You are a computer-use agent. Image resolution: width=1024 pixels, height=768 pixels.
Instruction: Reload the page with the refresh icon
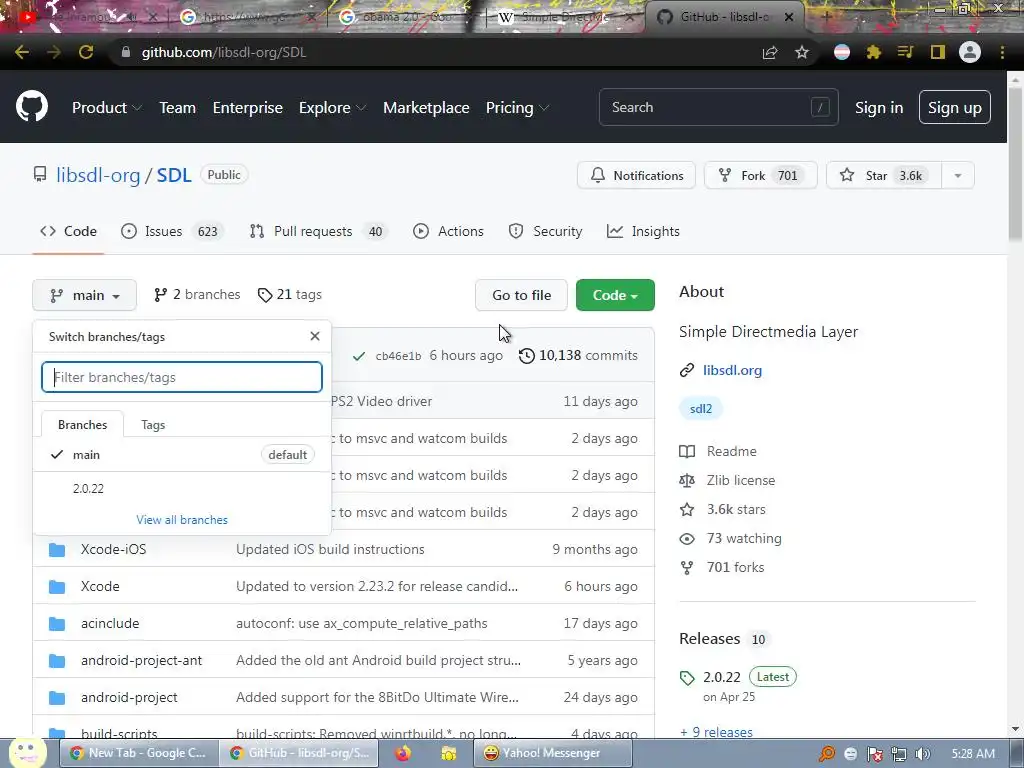(86, 52)
